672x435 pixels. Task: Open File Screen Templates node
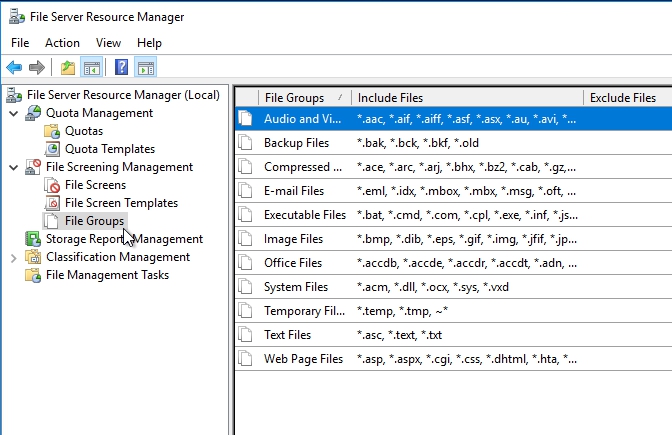click(121, 203)
